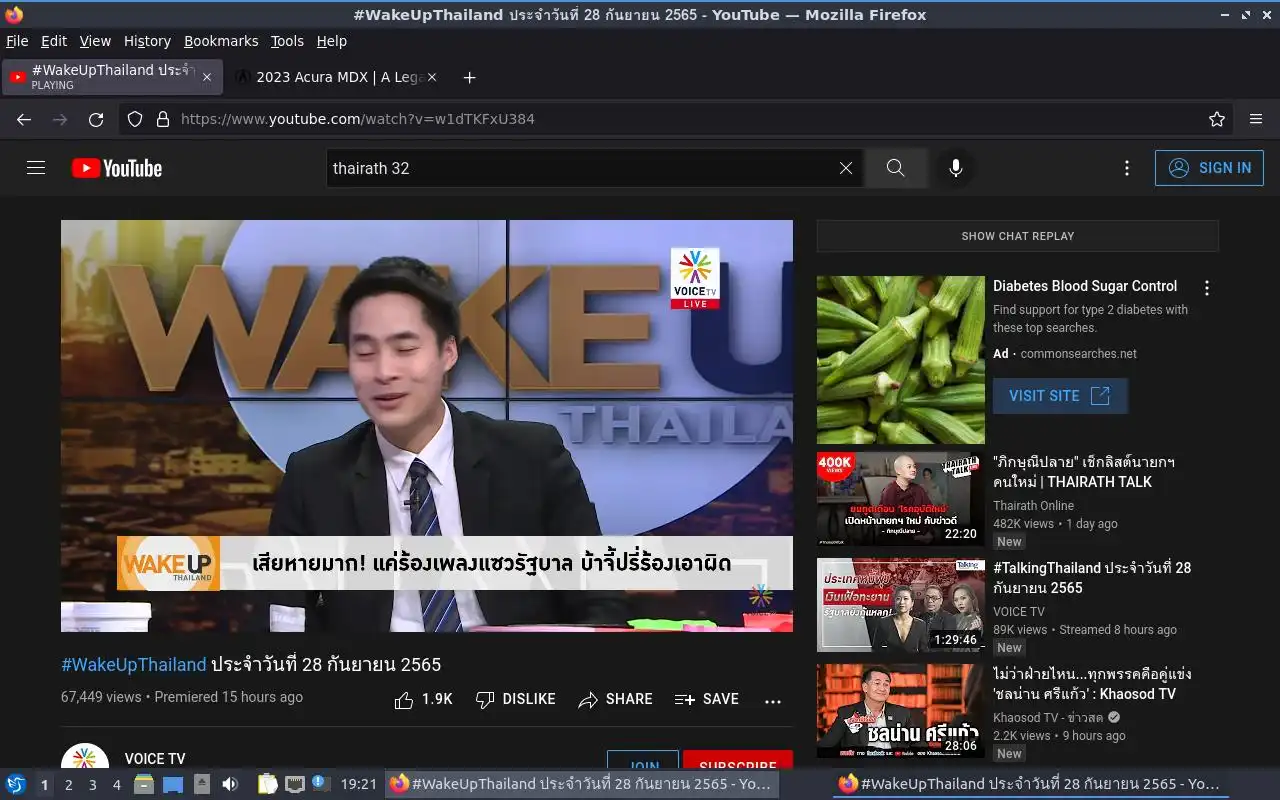Click the Firefox forward arrow
The image size is (1280, 800).
click(60, 119)
